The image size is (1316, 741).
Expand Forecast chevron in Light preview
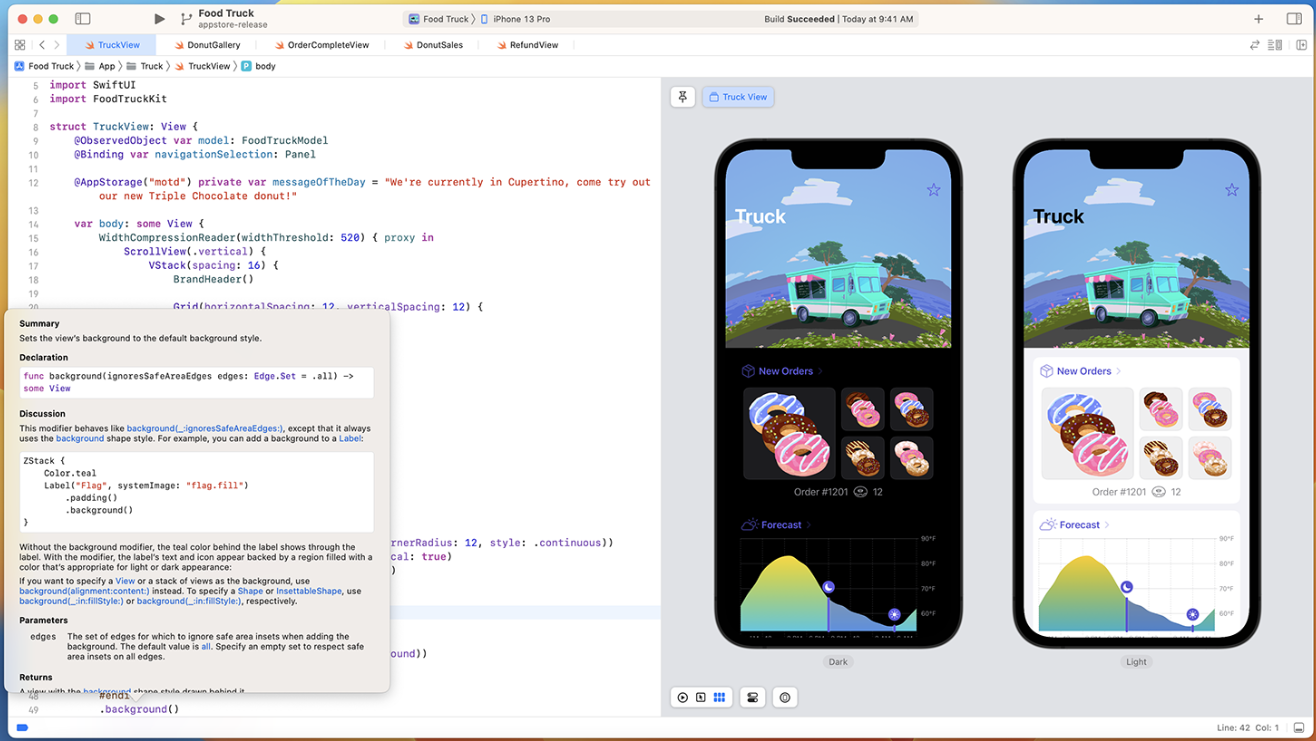(x=1108, y=525)
